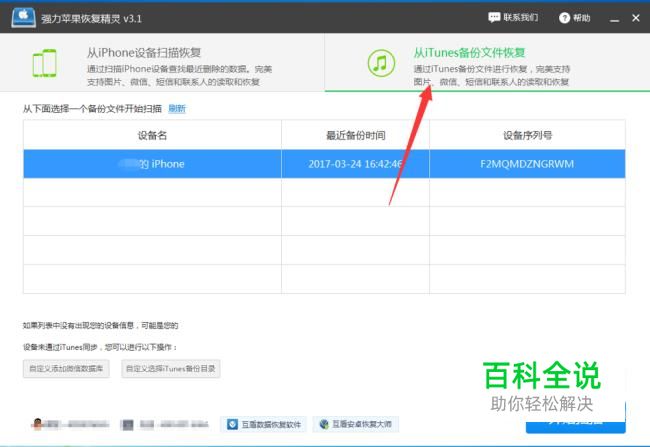
Task: Click the green iTunes music note icon
Action: 381,63
